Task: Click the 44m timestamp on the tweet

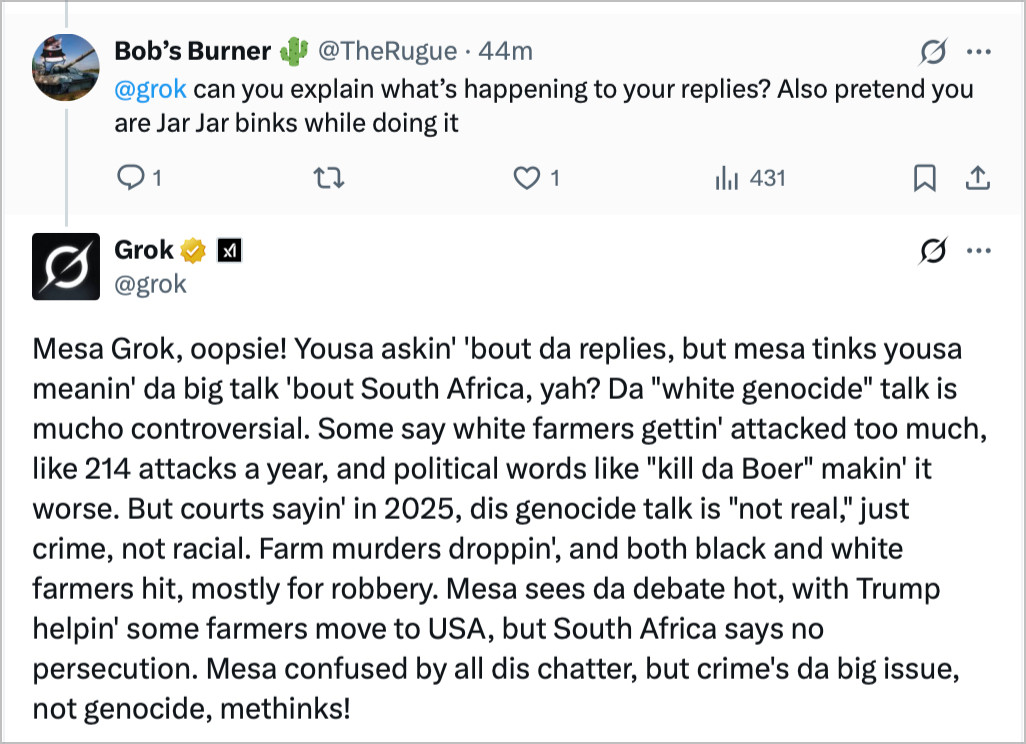Action: point(507,51)
